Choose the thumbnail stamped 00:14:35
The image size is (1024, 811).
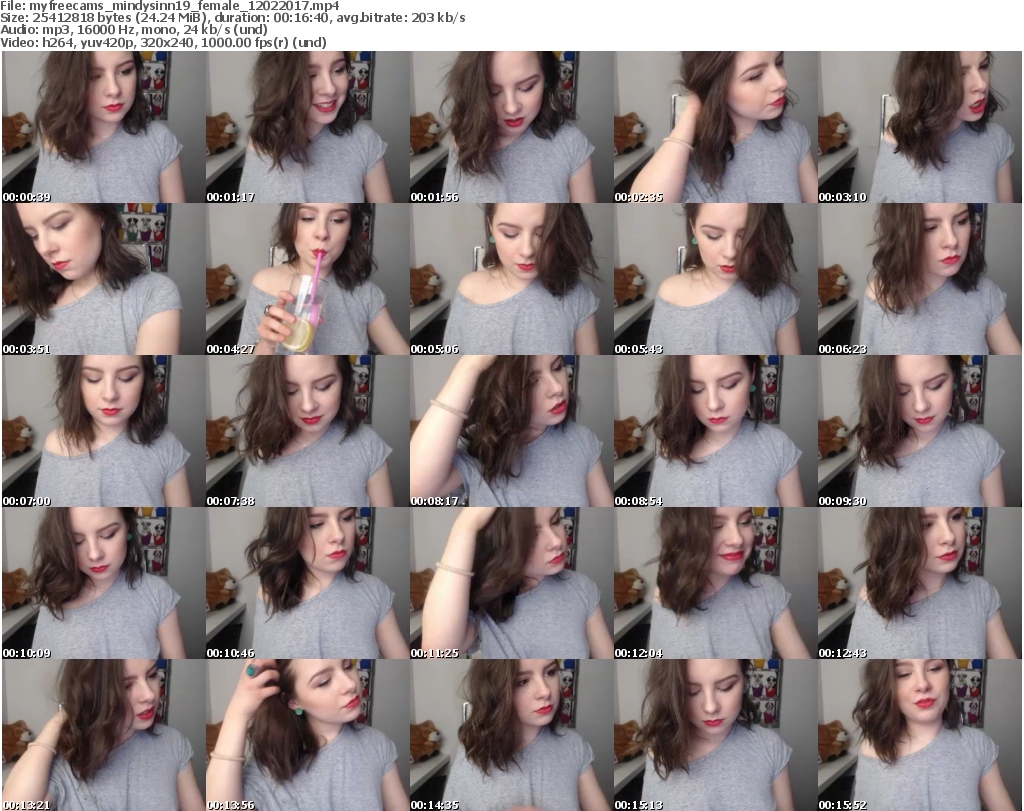pos(511,735)
